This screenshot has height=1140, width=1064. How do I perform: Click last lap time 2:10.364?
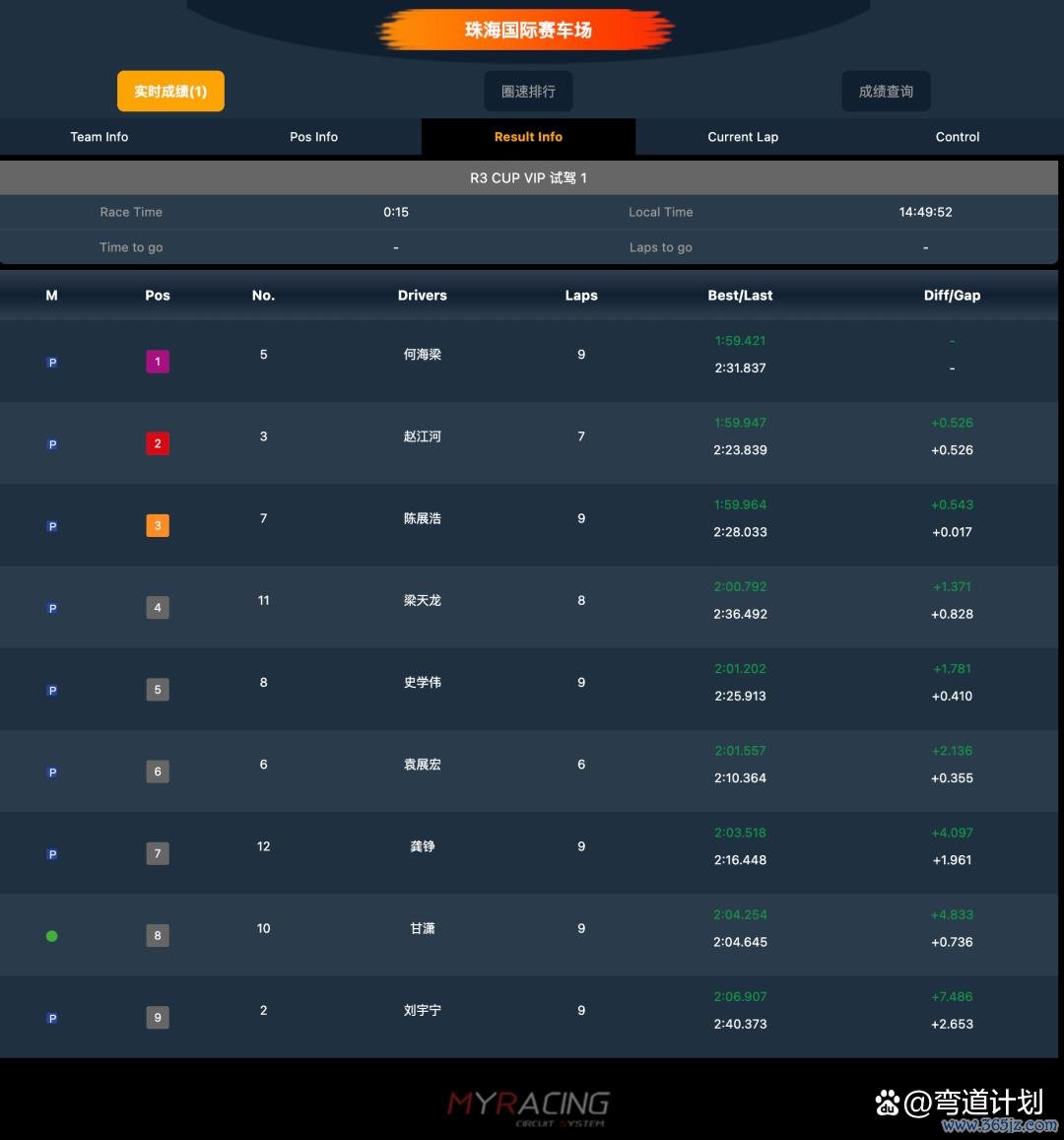[740, 778]
